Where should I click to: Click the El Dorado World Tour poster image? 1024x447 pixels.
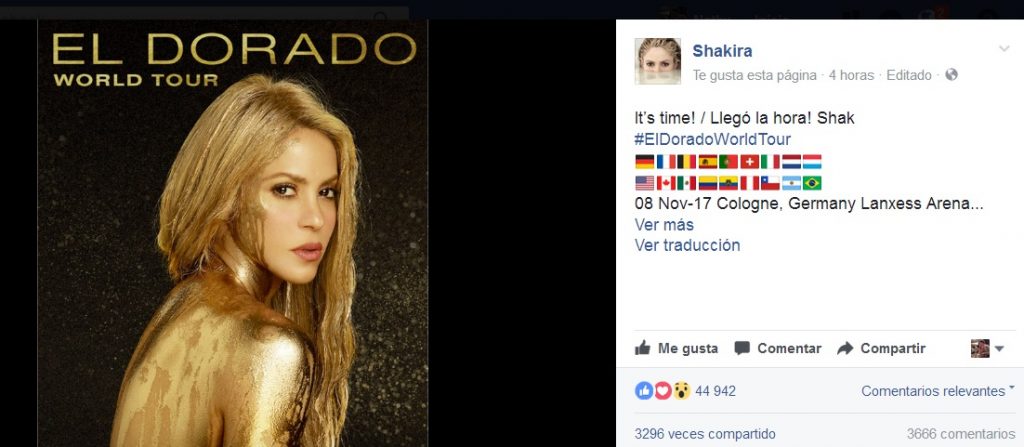point(232,233)
